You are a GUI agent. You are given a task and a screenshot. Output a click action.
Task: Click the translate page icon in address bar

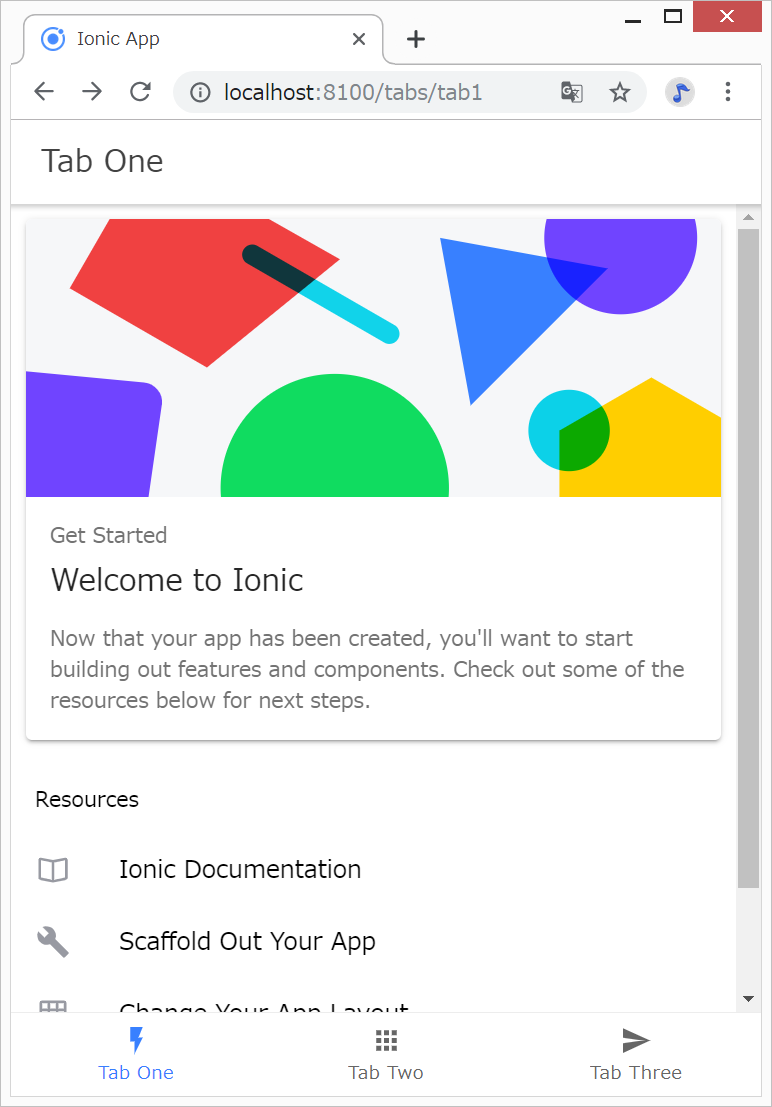pyautogui.click(x=572, y=93)
